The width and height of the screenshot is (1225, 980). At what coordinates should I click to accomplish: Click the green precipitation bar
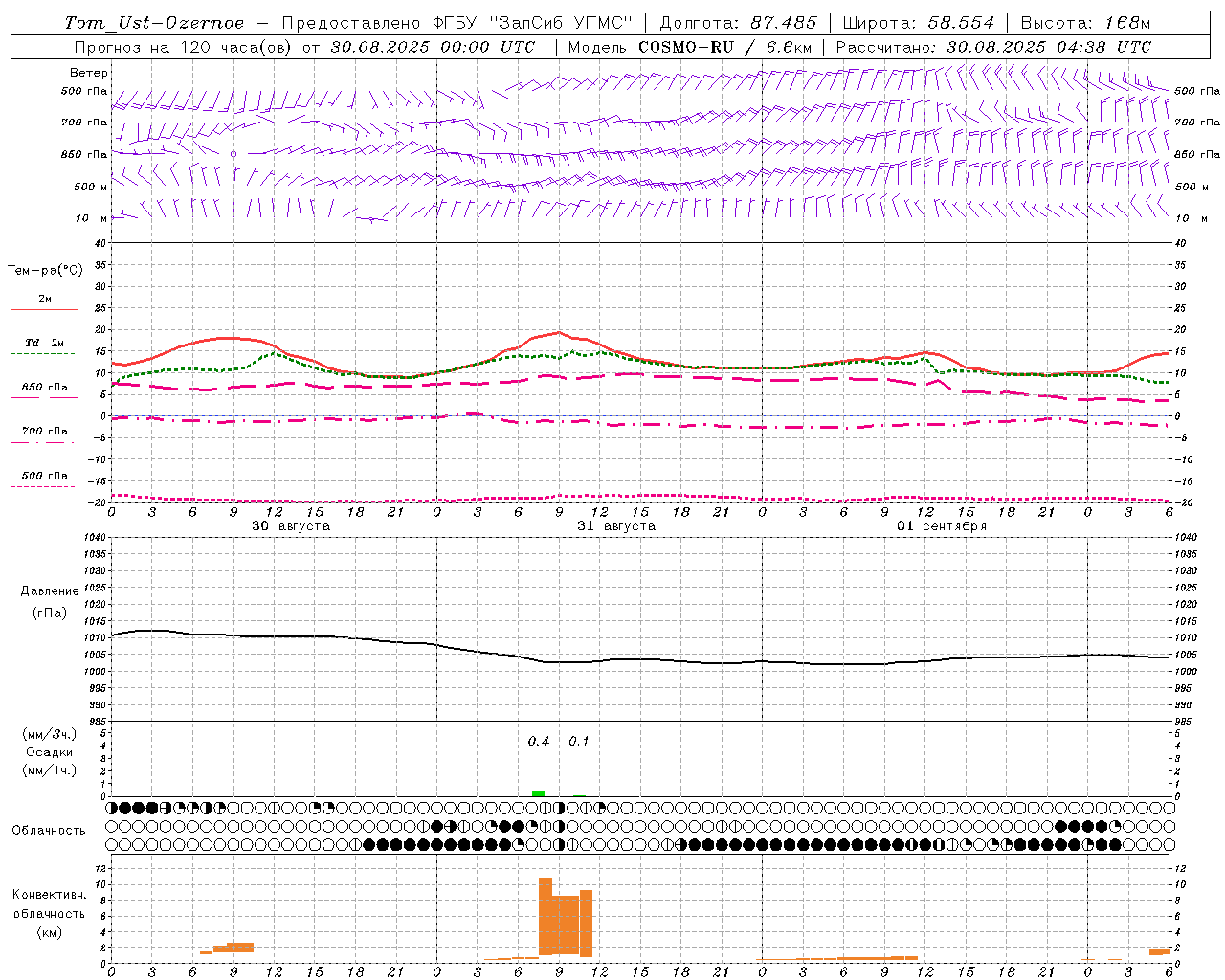tap(538, 793)
